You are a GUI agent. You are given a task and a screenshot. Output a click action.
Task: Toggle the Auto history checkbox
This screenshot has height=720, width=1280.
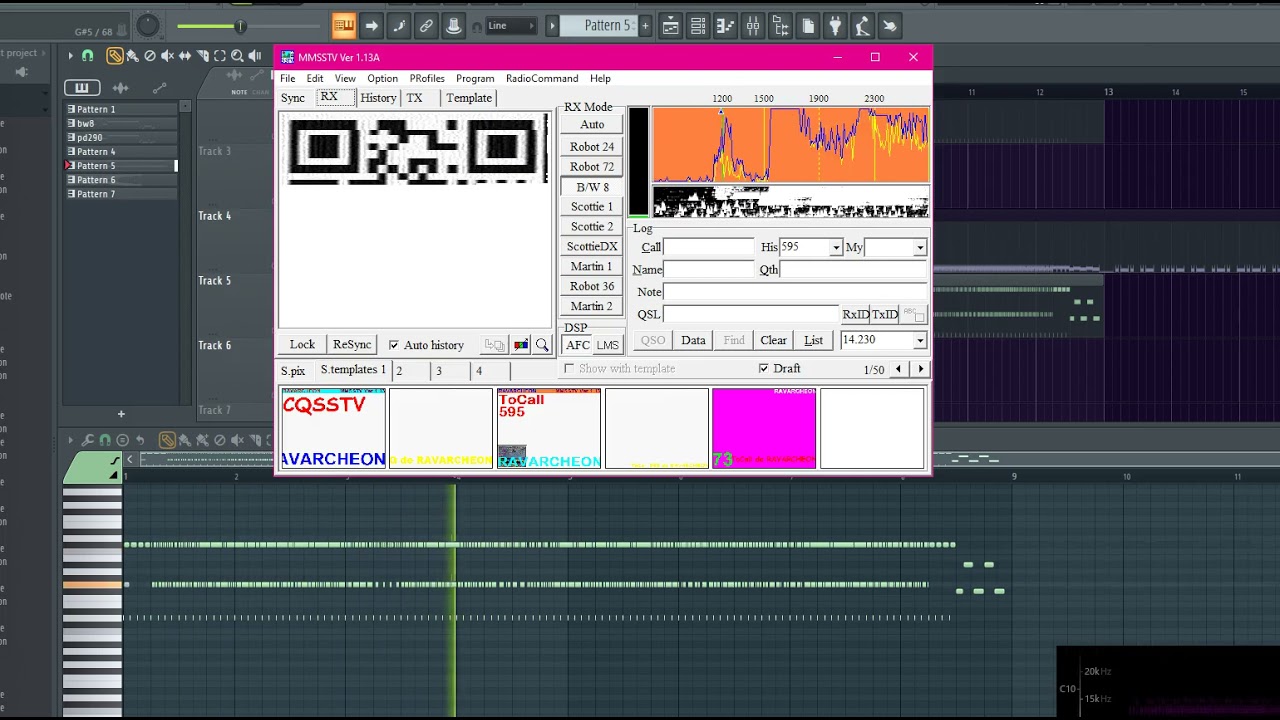click(x=393, y=345)
